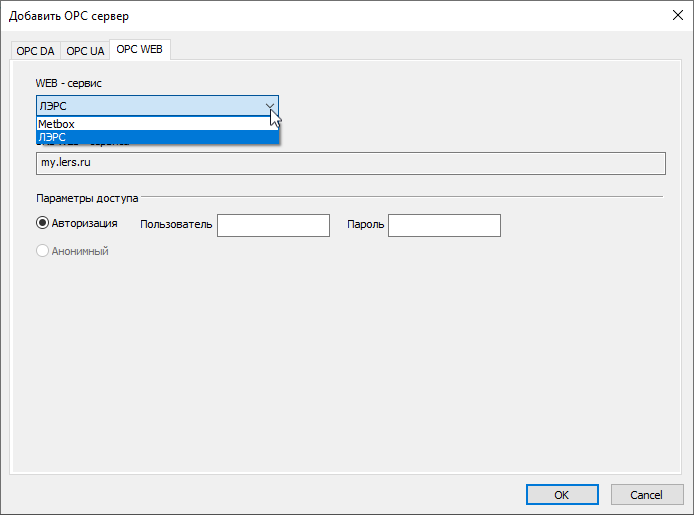Confirm with the OK button
Viewport: 694px width, 515px height.
(x=561, y=494)
